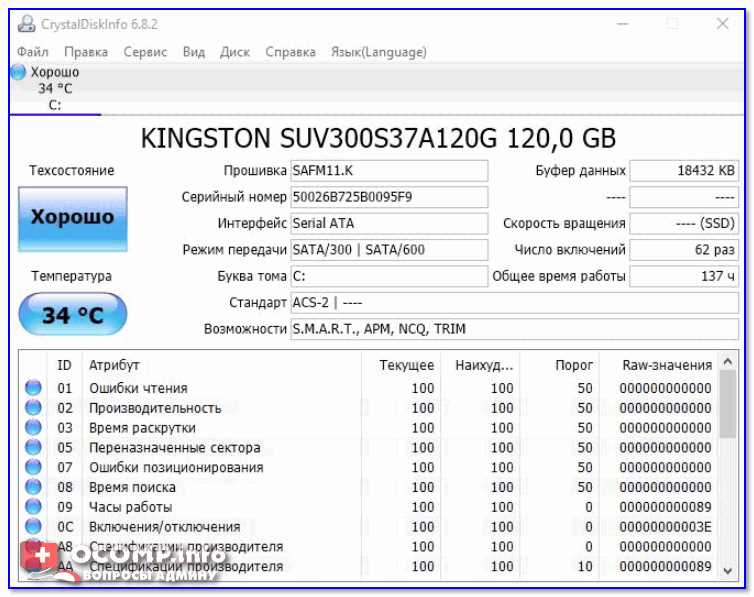Click status orb for Включения/отключения row
The image size is (754, 597).
click(33, 527)
